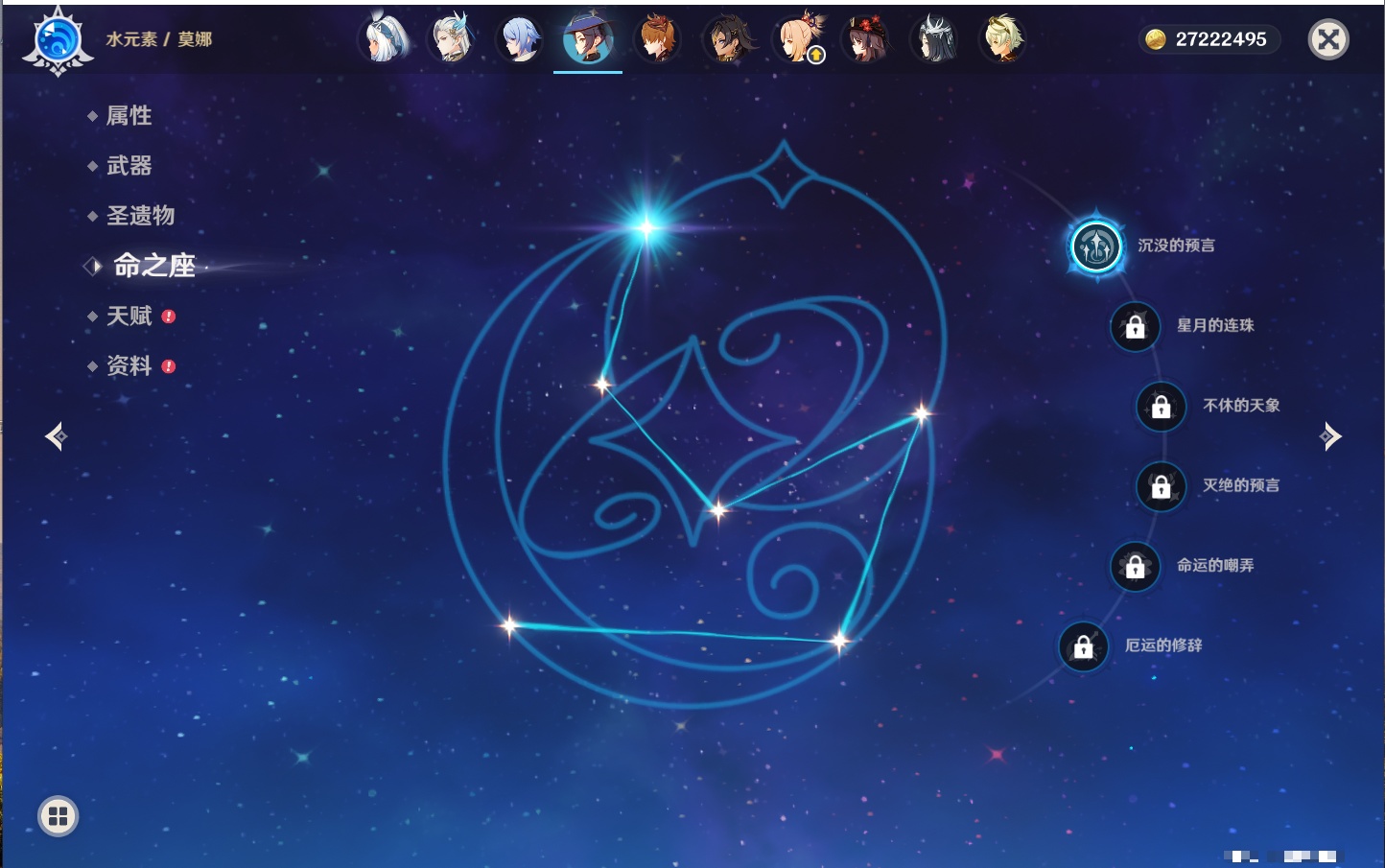The height and width of the screenshot is (868, 1385).
Task: Open the activated 沉没的预言 constellation node
Action: click(1095, 246)
